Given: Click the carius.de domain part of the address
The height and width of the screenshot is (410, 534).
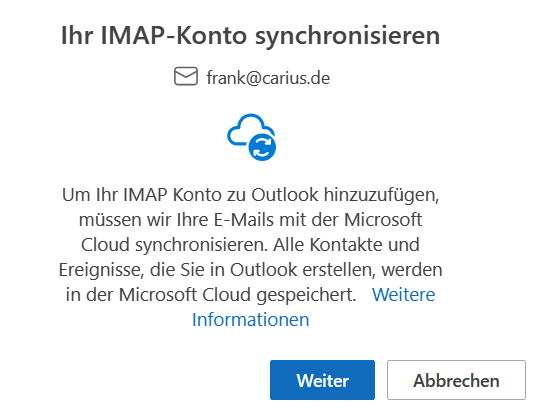Looking at the screenshot, I should [296, 78].
